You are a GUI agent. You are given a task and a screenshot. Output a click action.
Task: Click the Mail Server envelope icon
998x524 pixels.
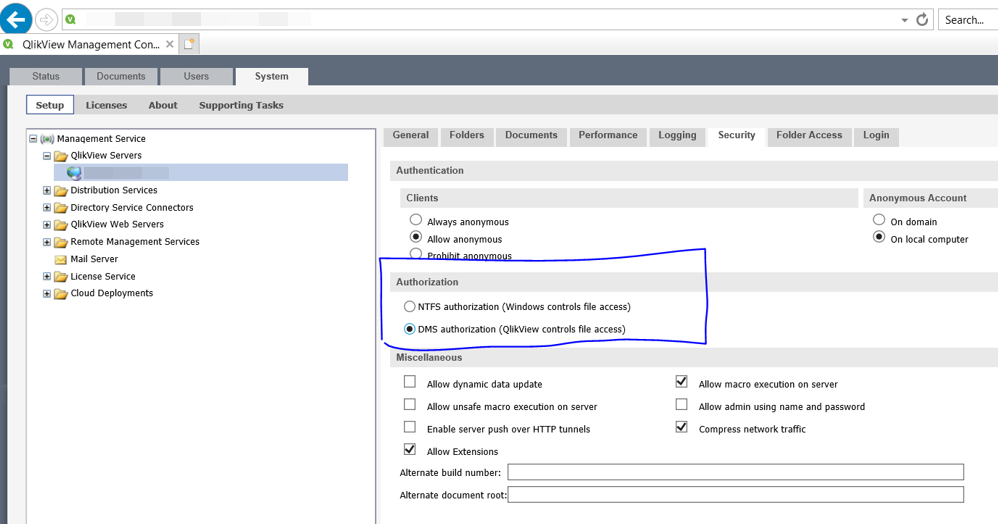pyautogui.click(x=60, y=259)
